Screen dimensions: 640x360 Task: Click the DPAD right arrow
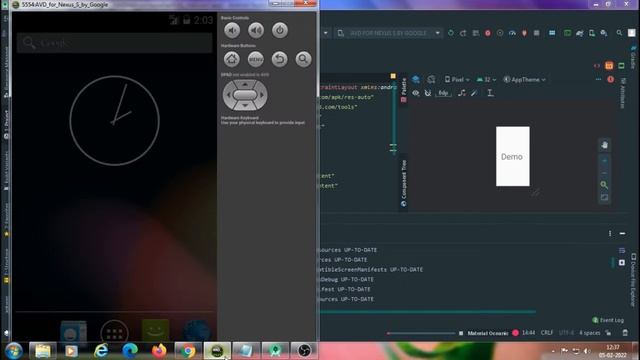click(262, 95)
